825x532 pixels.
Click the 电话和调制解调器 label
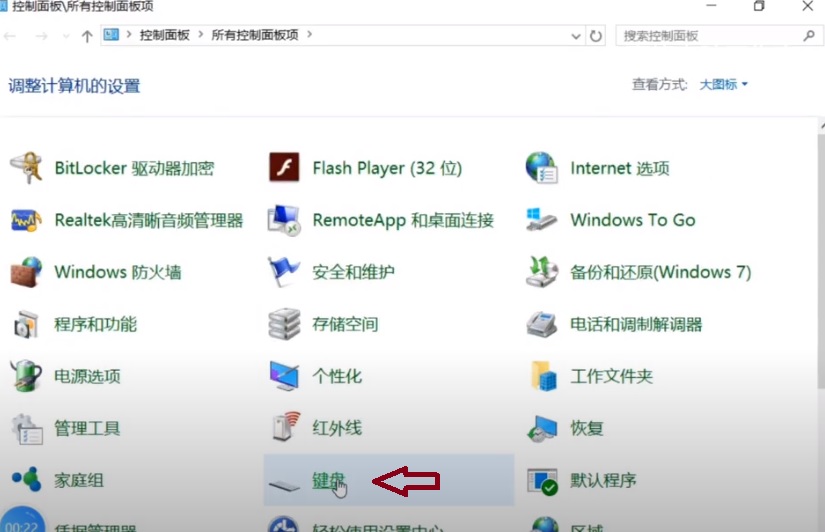click(636, 324)
